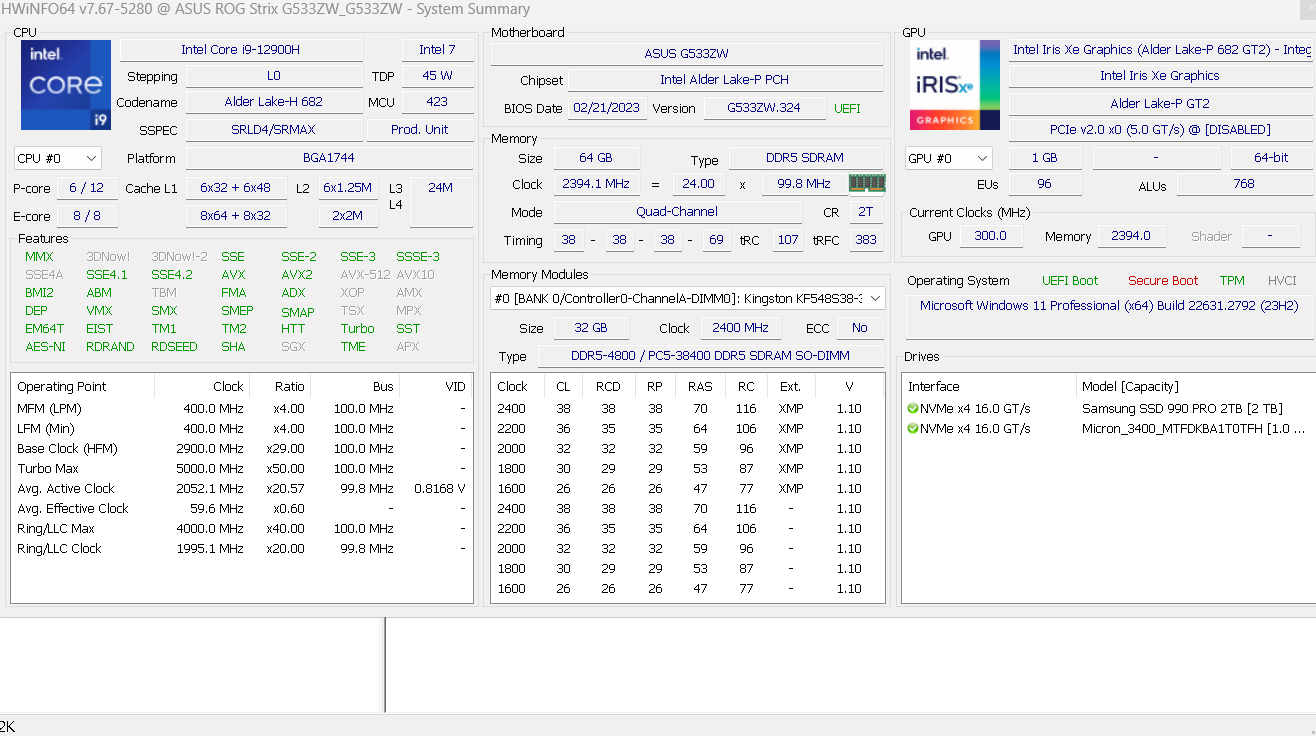Viewport: 1316px width, 736px height.
Task: Click the 2394.1 MHz memory clock field
Action: click(596, 184)
